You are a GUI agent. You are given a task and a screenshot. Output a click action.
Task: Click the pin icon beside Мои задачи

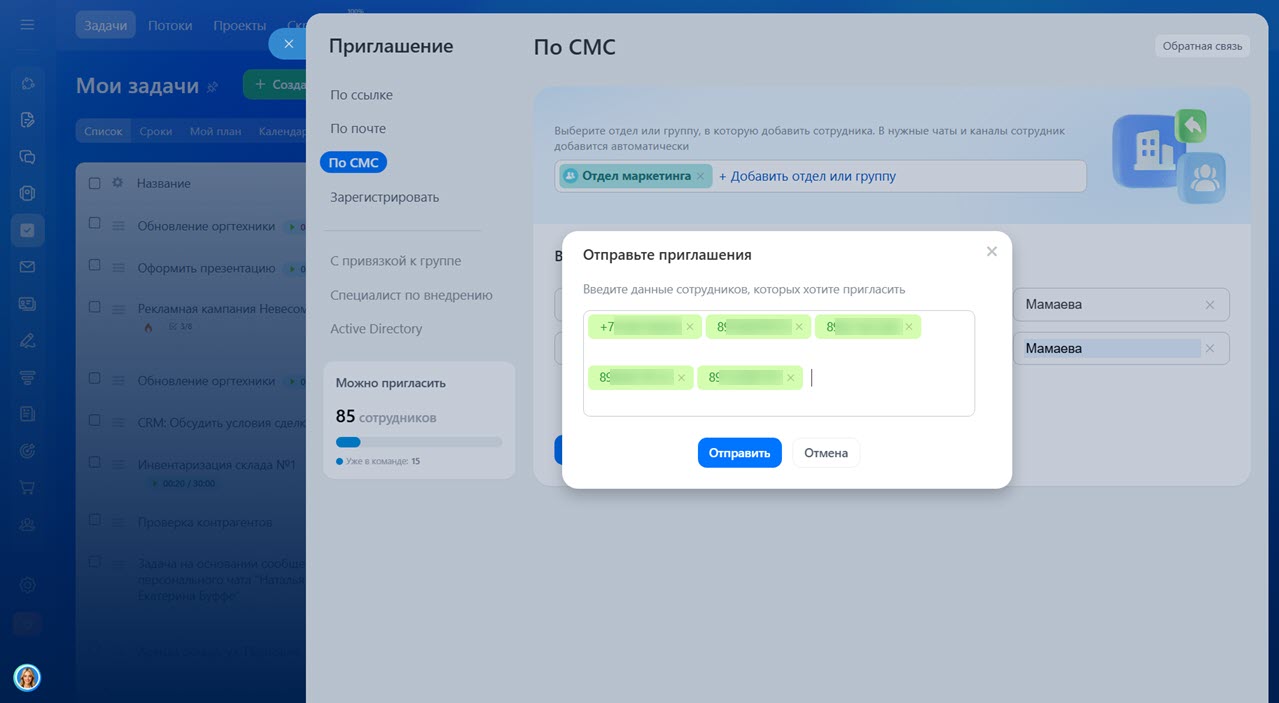point(212,88)
